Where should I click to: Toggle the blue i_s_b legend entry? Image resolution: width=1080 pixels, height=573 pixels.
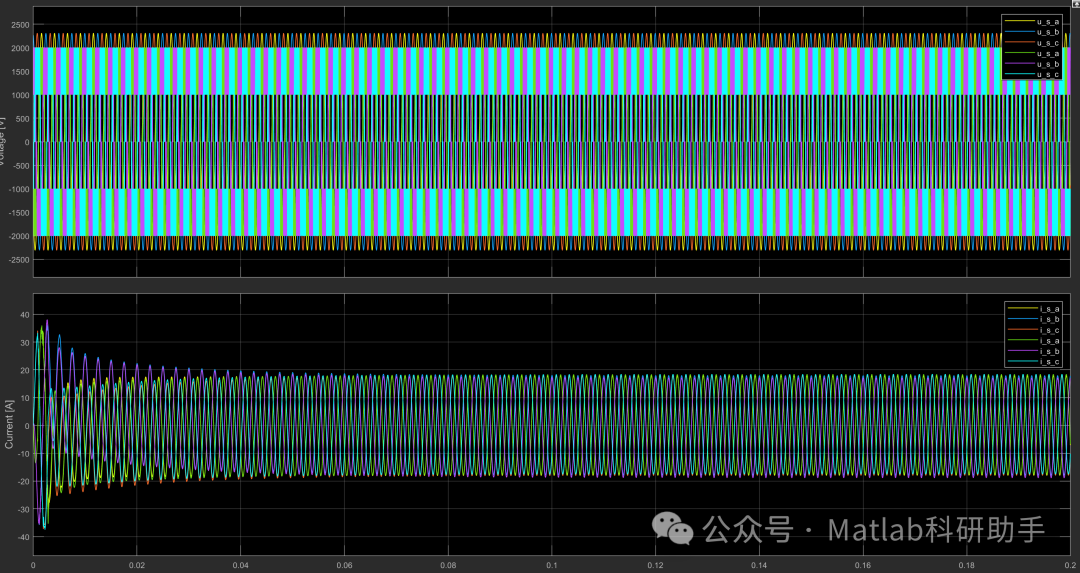pyautogui.click(x=1033, y=320)
